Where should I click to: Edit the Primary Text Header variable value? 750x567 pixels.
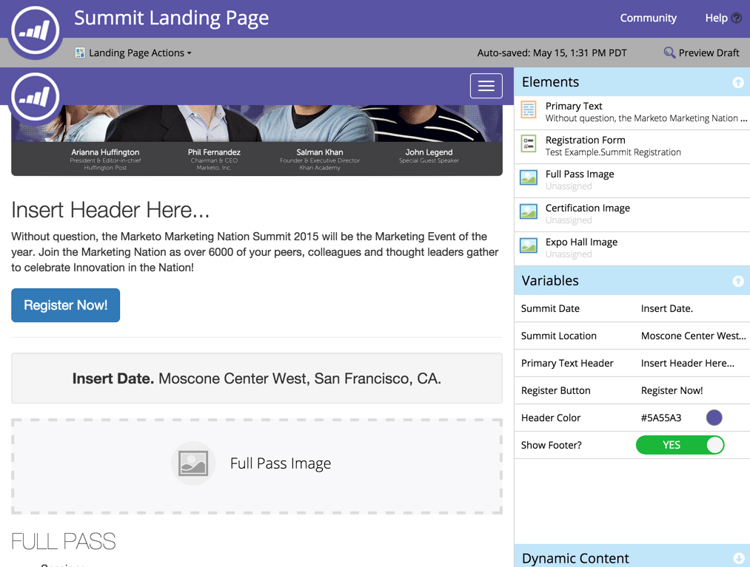pyautogui.click(x=687, y=363)
